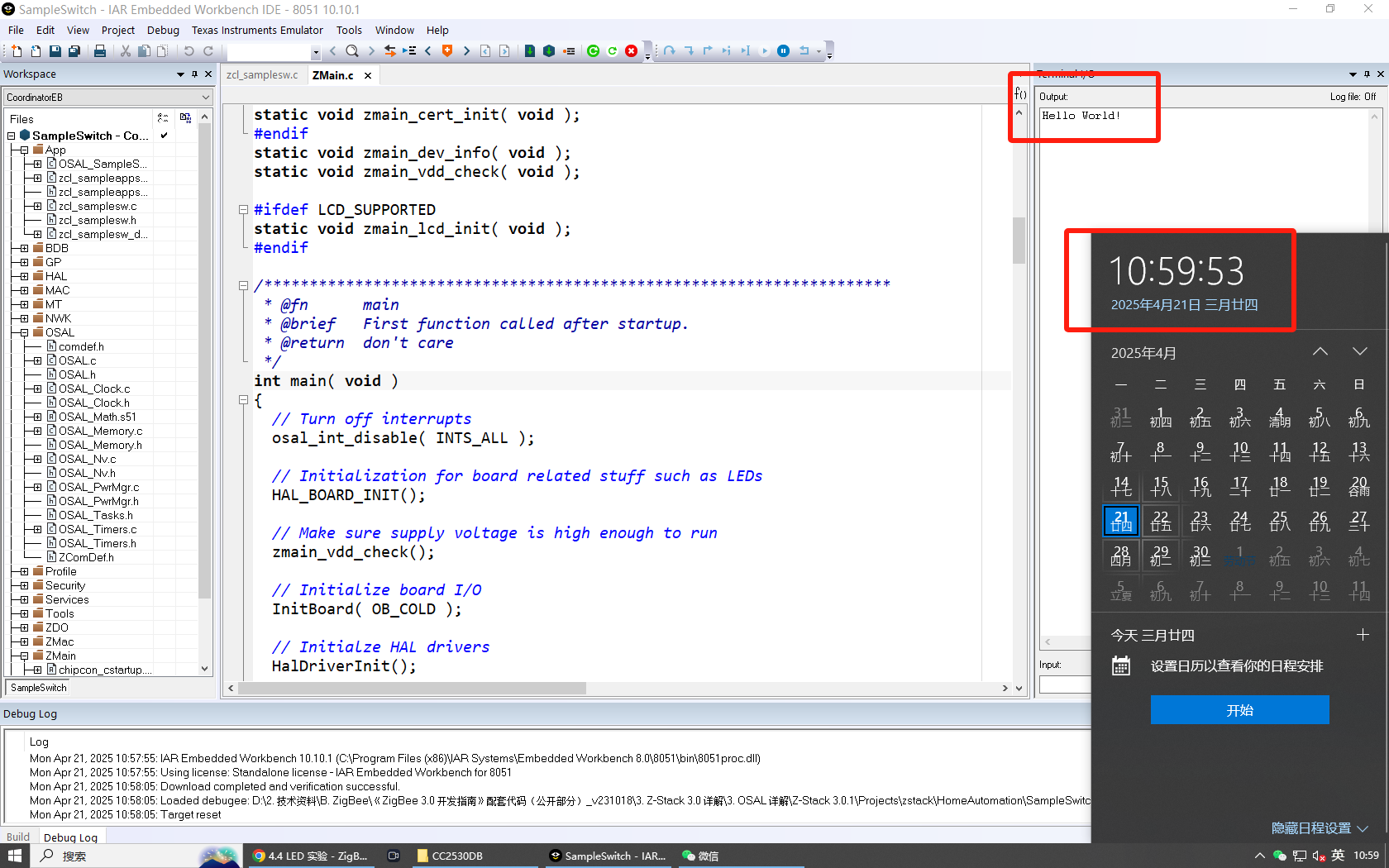Click the Step Into debug icon
Image resolution: width=1389 pixels, height=868 pixels.
coord(689,51)
